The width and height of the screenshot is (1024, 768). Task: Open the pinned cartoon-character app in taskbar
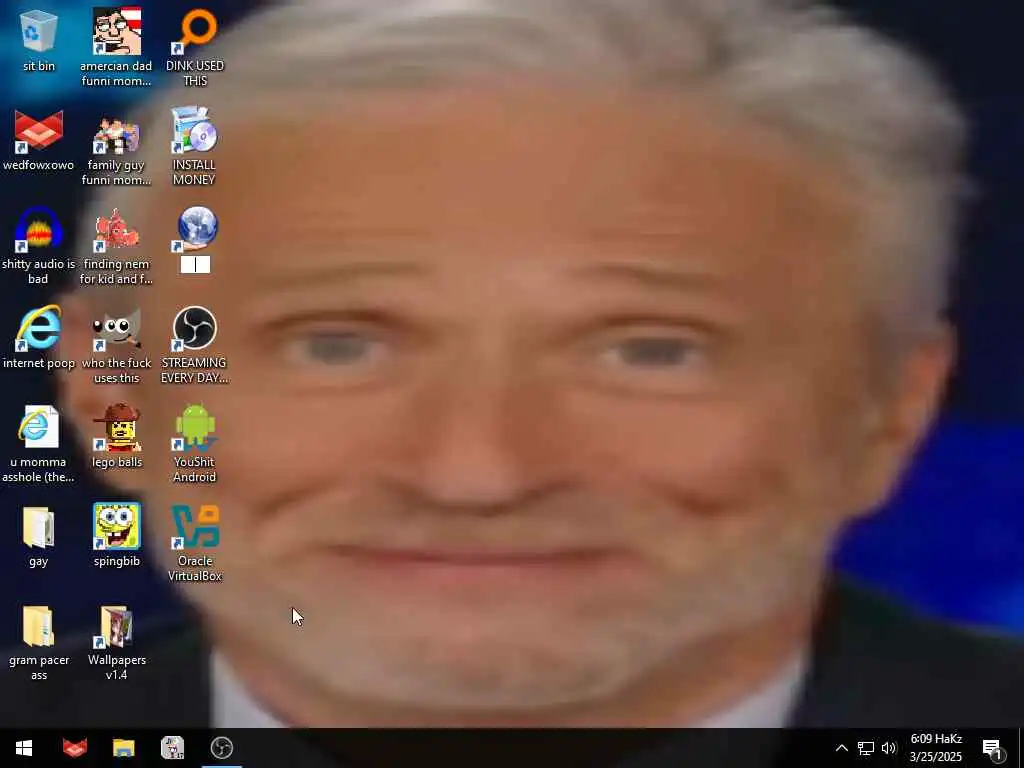(x=172, y=748)
